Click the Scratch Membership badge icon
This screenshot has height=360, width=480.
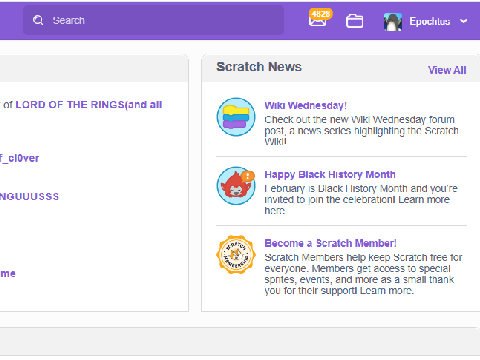pyautogui.click(x=236, y=255)
